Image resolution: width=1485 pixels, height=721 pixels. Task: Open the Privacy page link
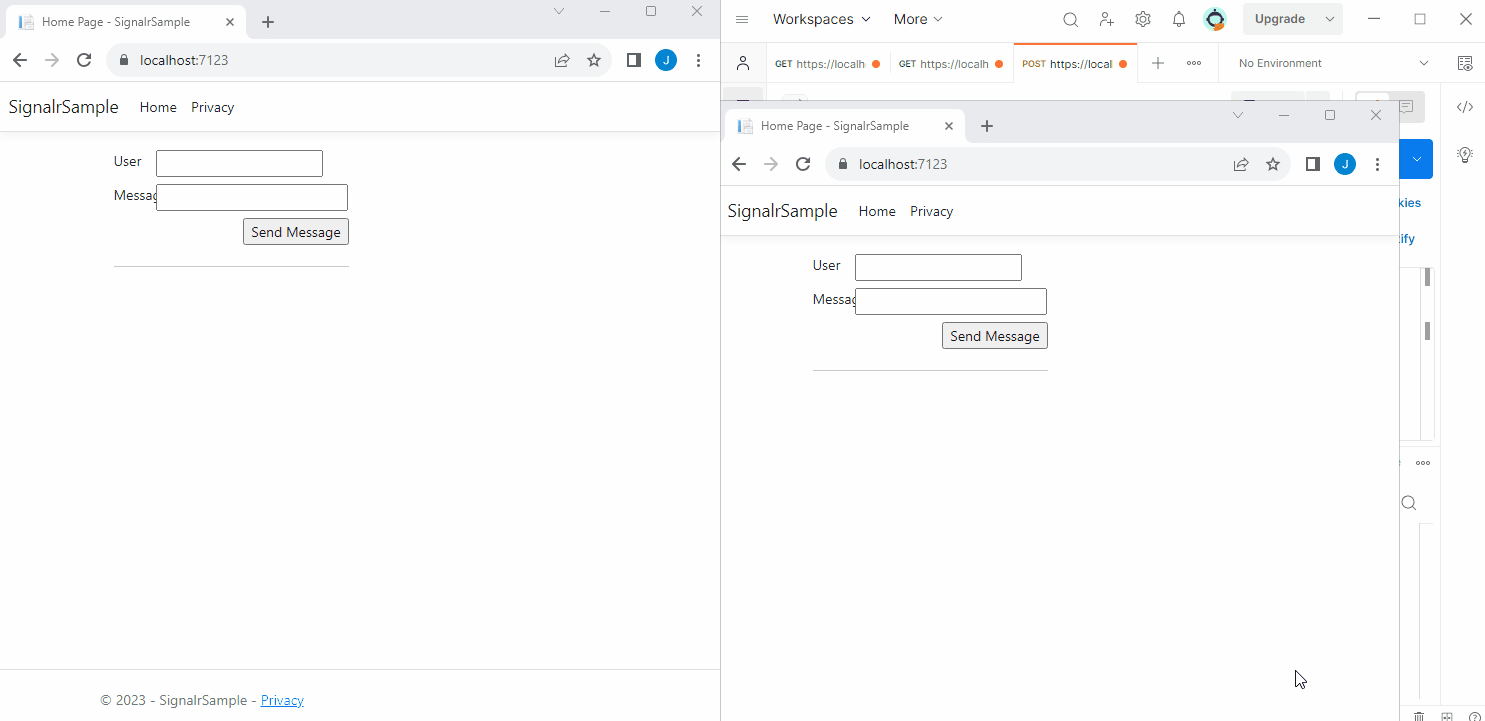tap(931, 211)
